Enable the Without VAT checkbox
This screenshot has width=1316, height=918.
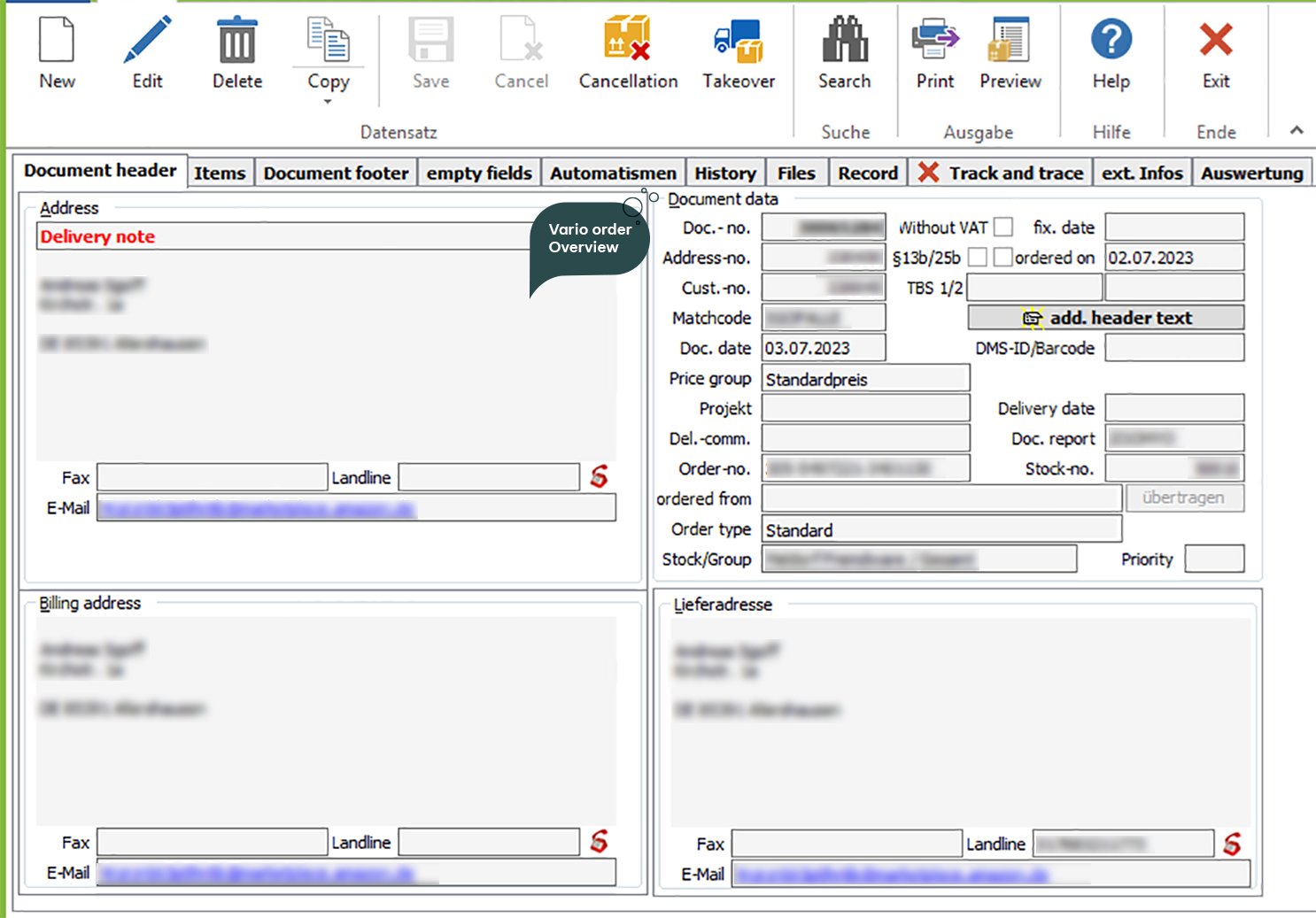1002,228
